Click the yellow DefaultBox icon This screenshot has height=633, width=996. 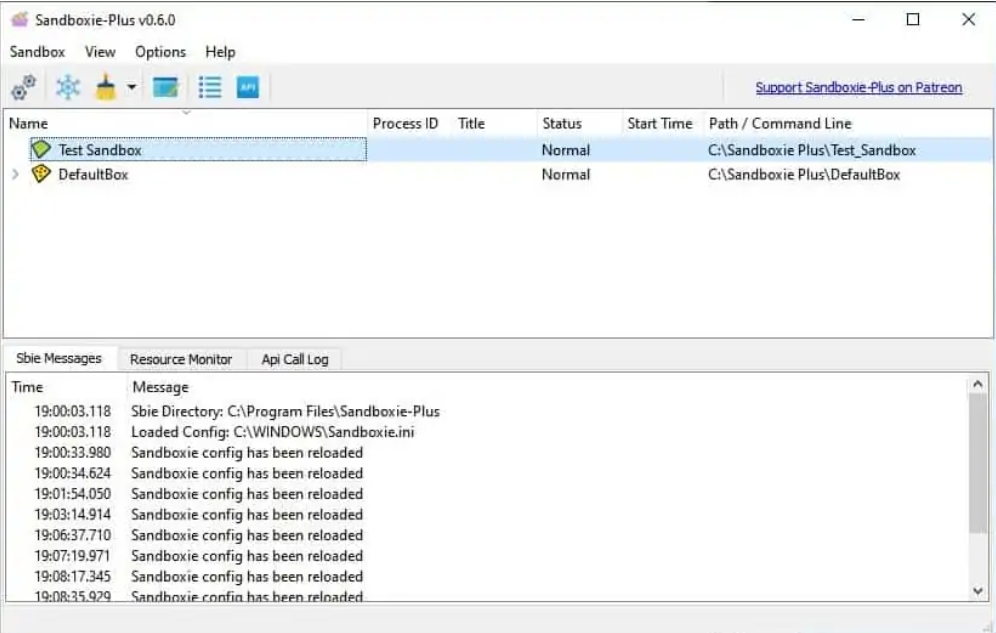(x=41, y=174)
